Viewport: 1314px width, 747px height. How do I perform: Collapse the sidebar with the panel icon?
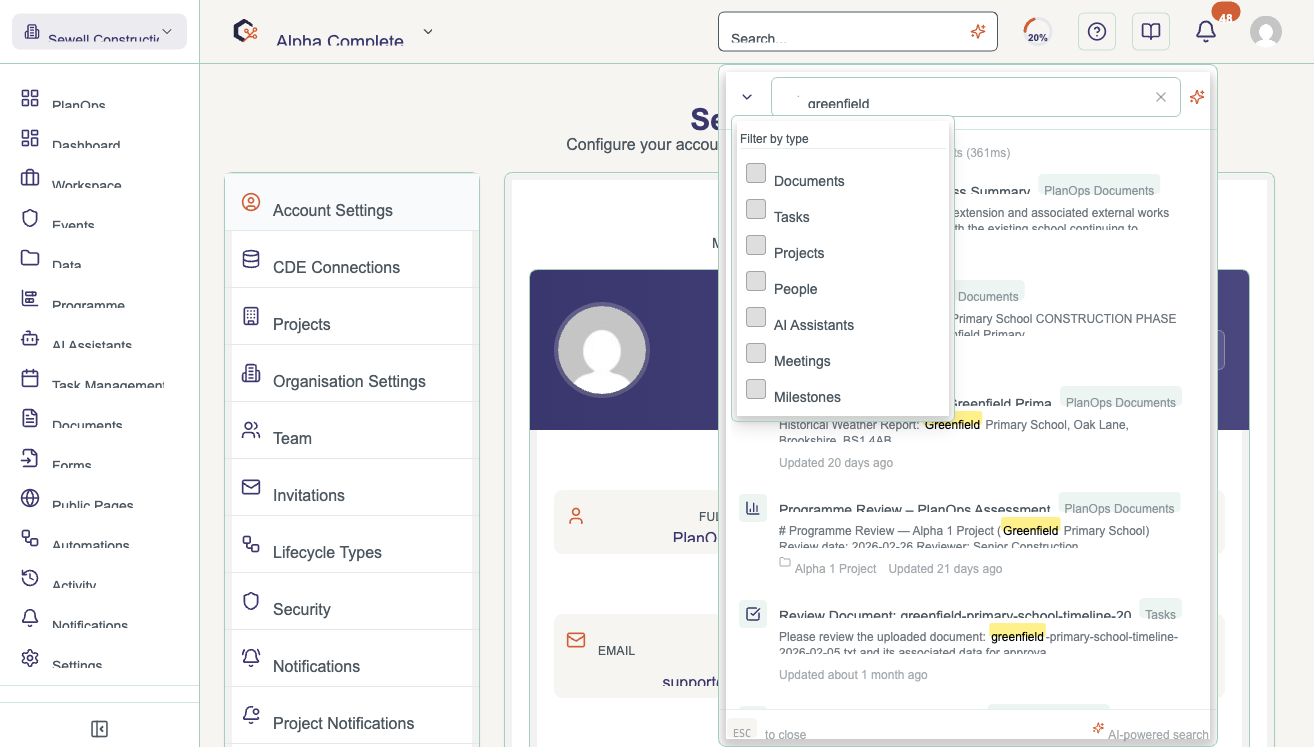tap(99, 729)
